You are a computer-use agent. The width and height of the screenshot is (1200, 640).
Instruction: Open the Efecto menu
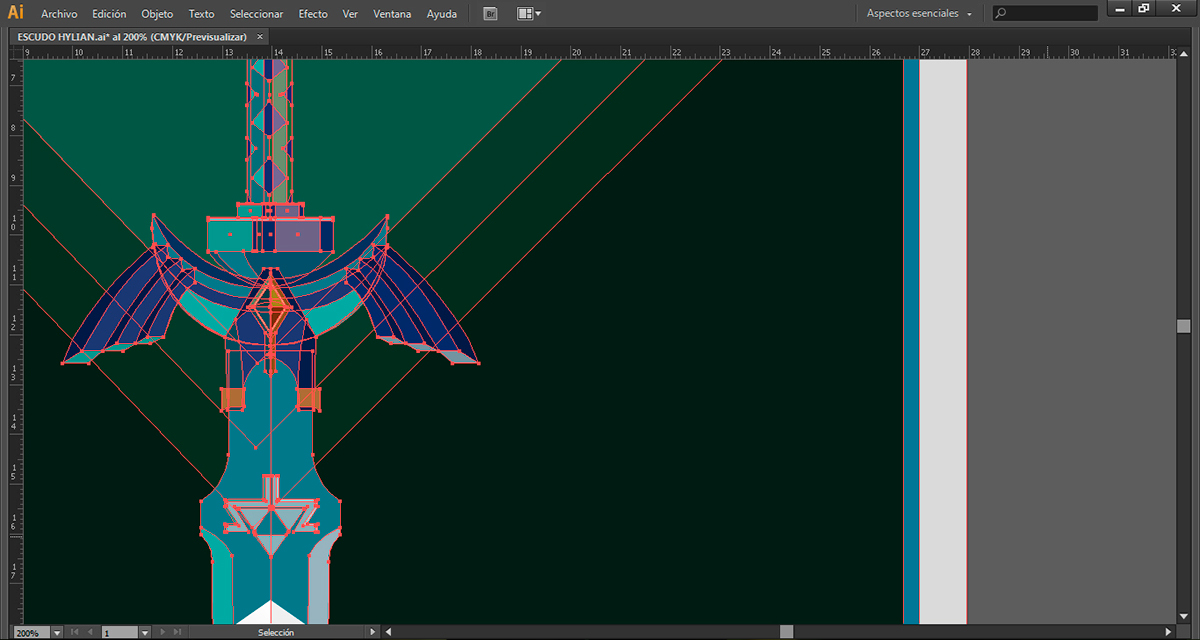point(313,13)
